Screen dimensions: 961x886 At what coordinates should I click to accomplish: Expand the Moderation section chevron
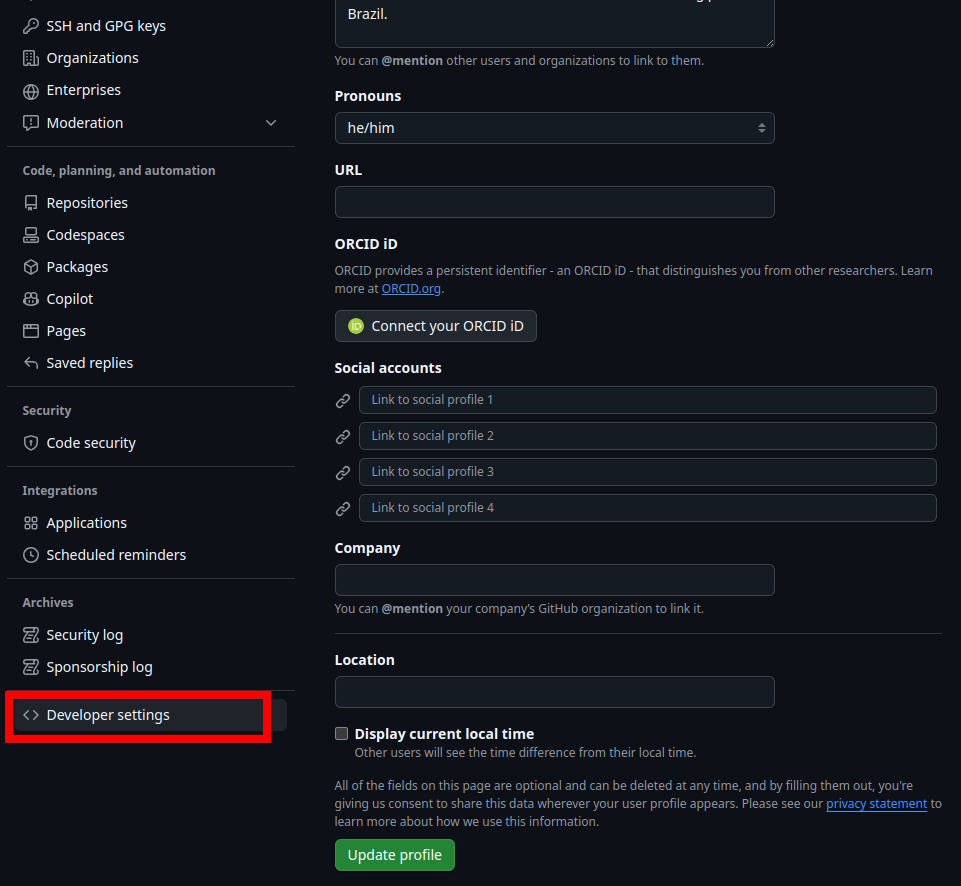[271, 123]
